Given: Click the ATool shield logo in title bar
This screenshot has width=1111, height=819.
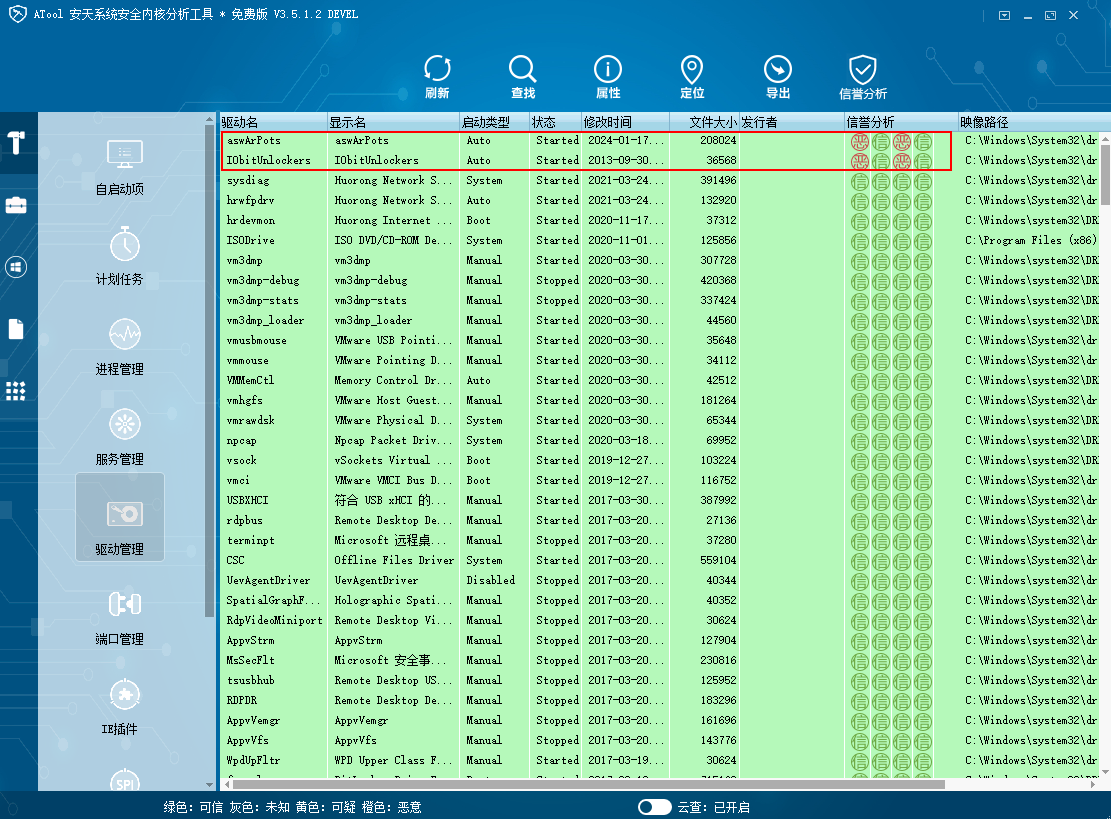Looking at the screenshot, I should 17,14.
